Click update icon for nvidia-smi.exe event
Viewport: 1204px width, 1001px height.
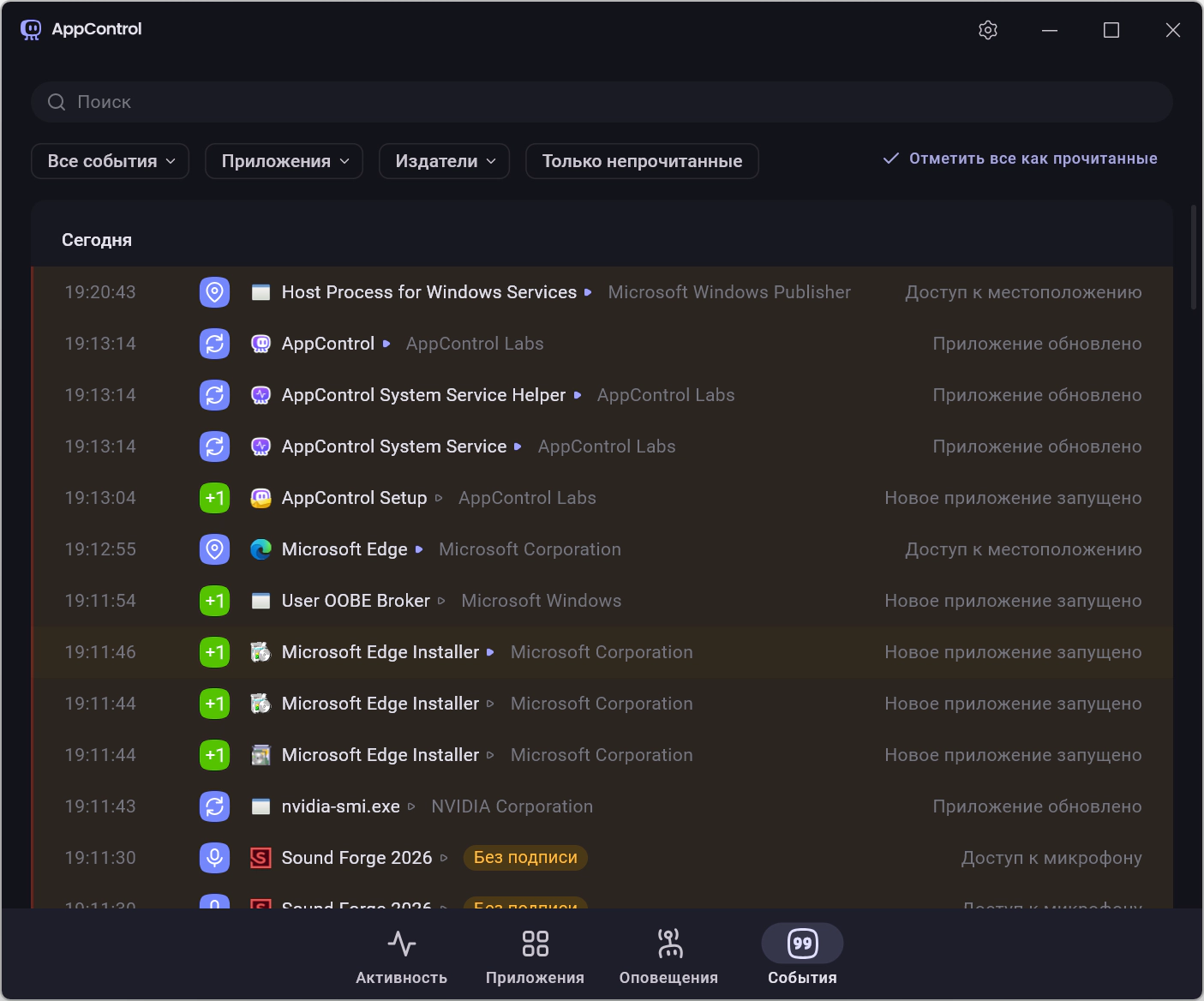pos(214,806)
